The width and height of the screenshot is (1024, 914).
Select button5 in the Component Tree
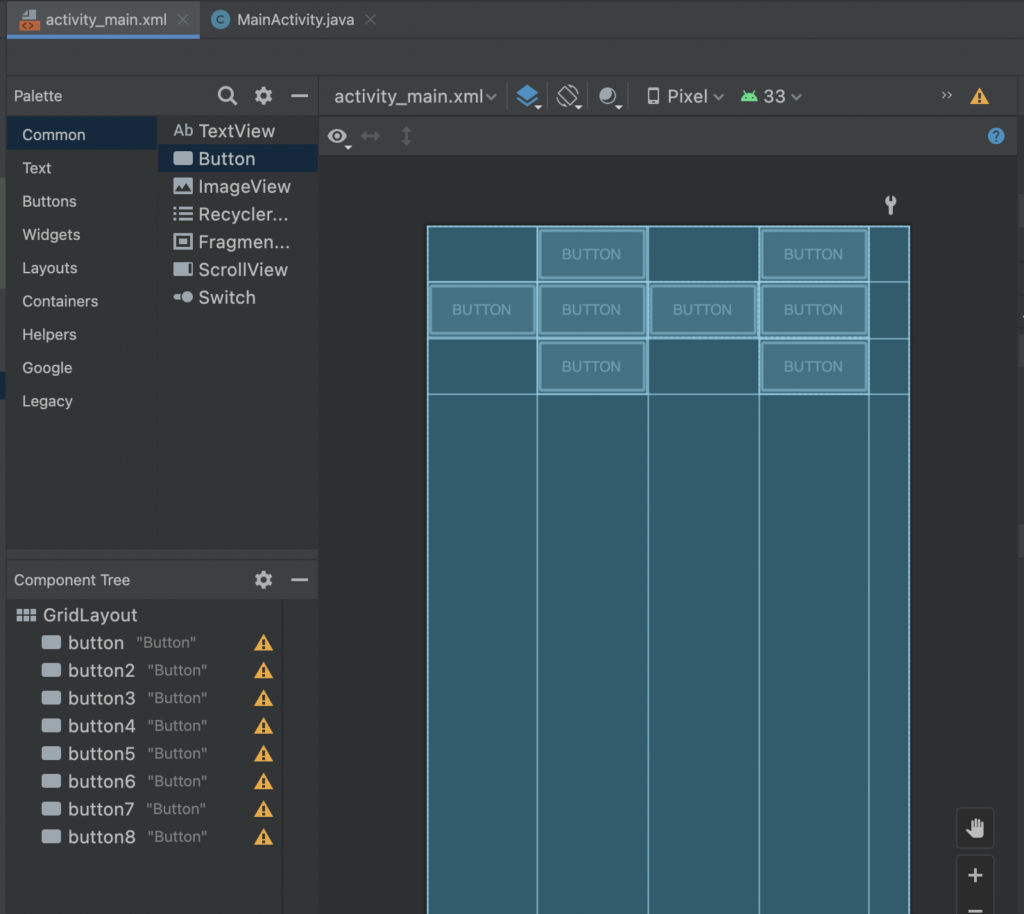point(100,753)
